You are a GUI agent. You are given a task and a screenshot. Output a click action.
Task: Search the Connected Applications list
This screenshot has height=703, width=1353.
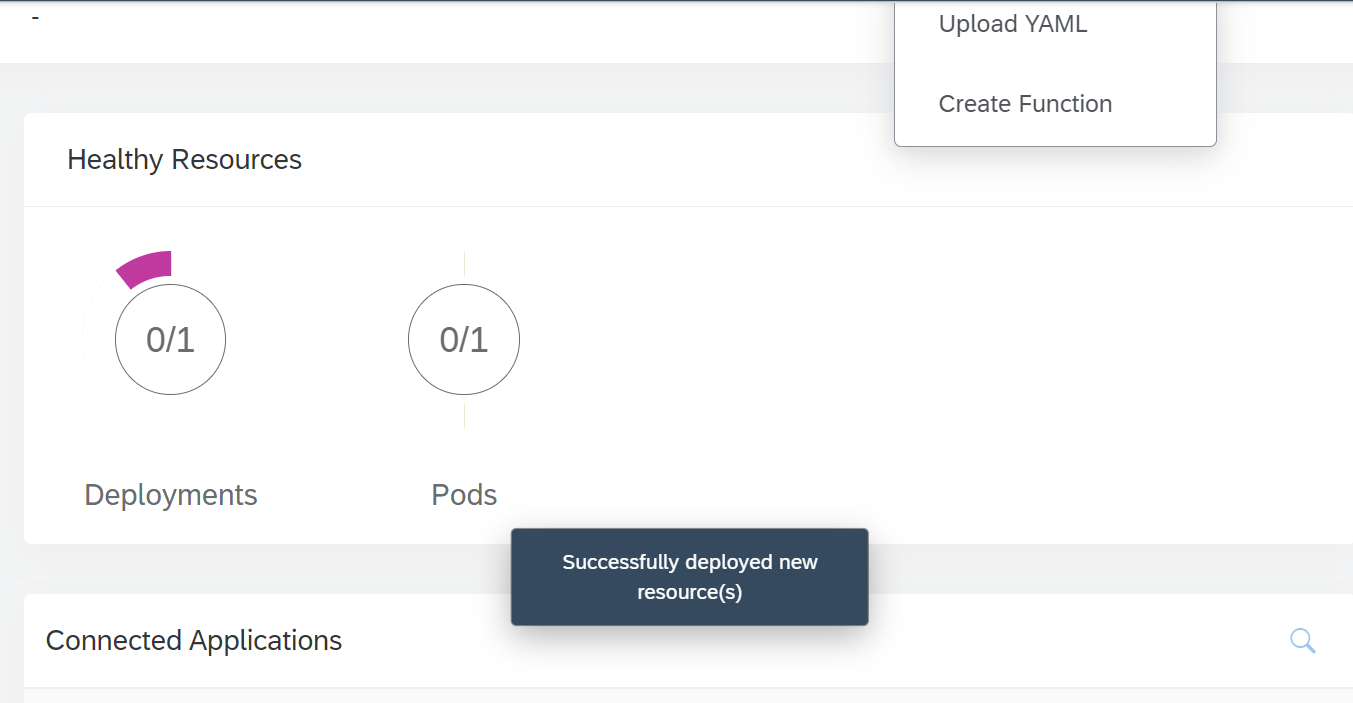click(1302, 641)
